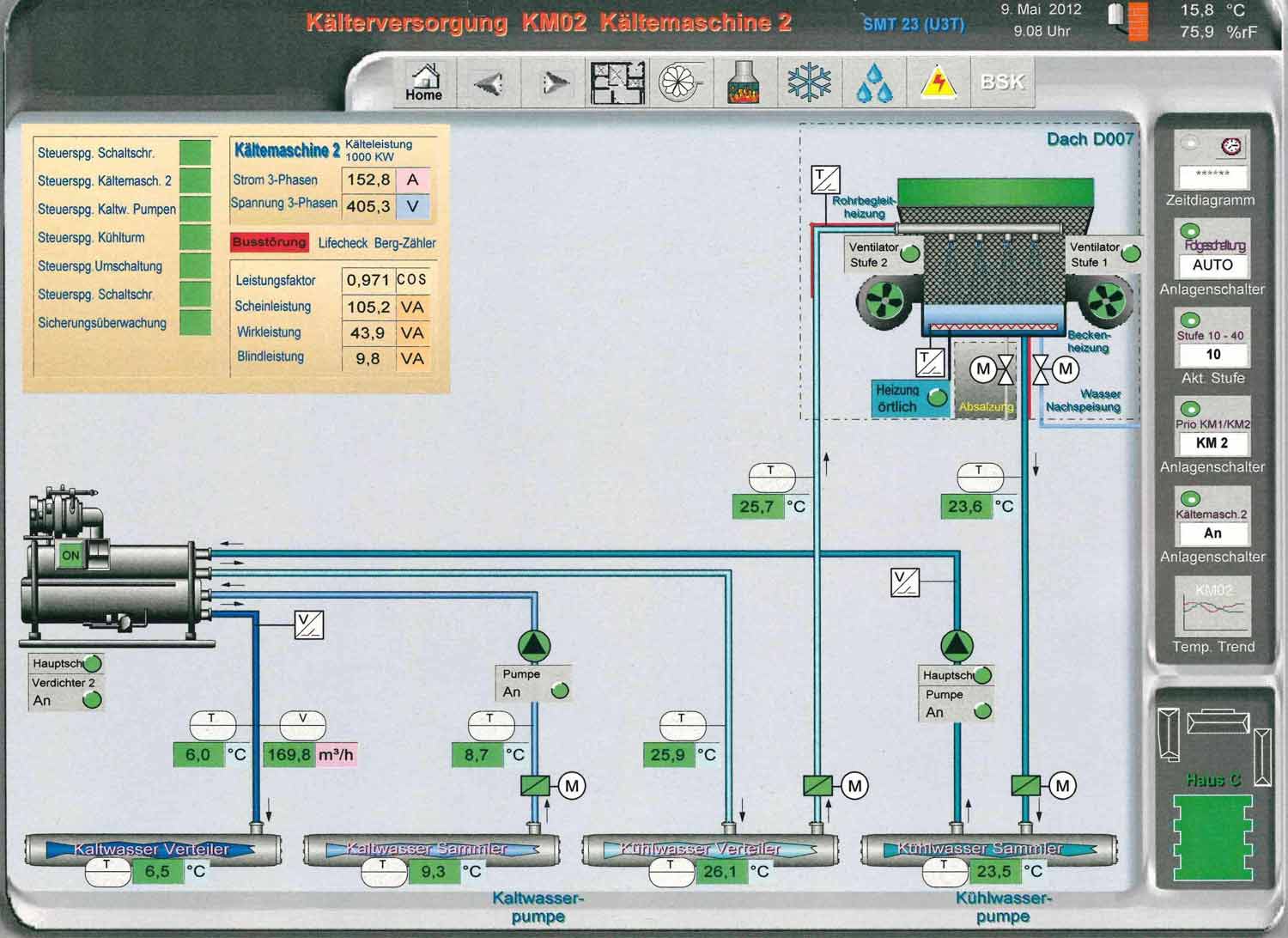The width and height of the screenshot is (1288, 938).
Task: Open the ventilation fan icon
Action: (x=681, y=83)
